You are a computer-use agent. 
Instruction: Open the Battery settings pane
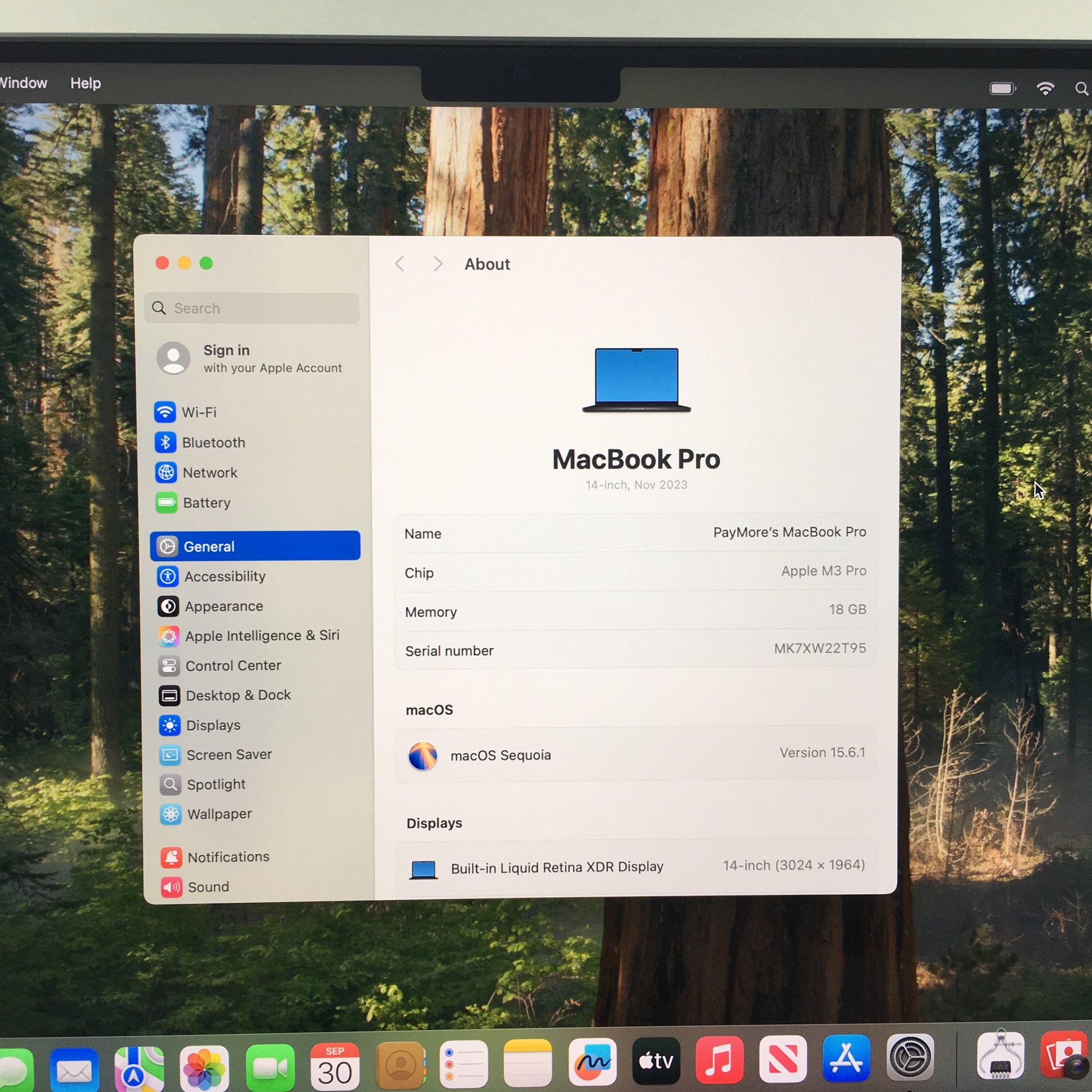pos(207,502)
